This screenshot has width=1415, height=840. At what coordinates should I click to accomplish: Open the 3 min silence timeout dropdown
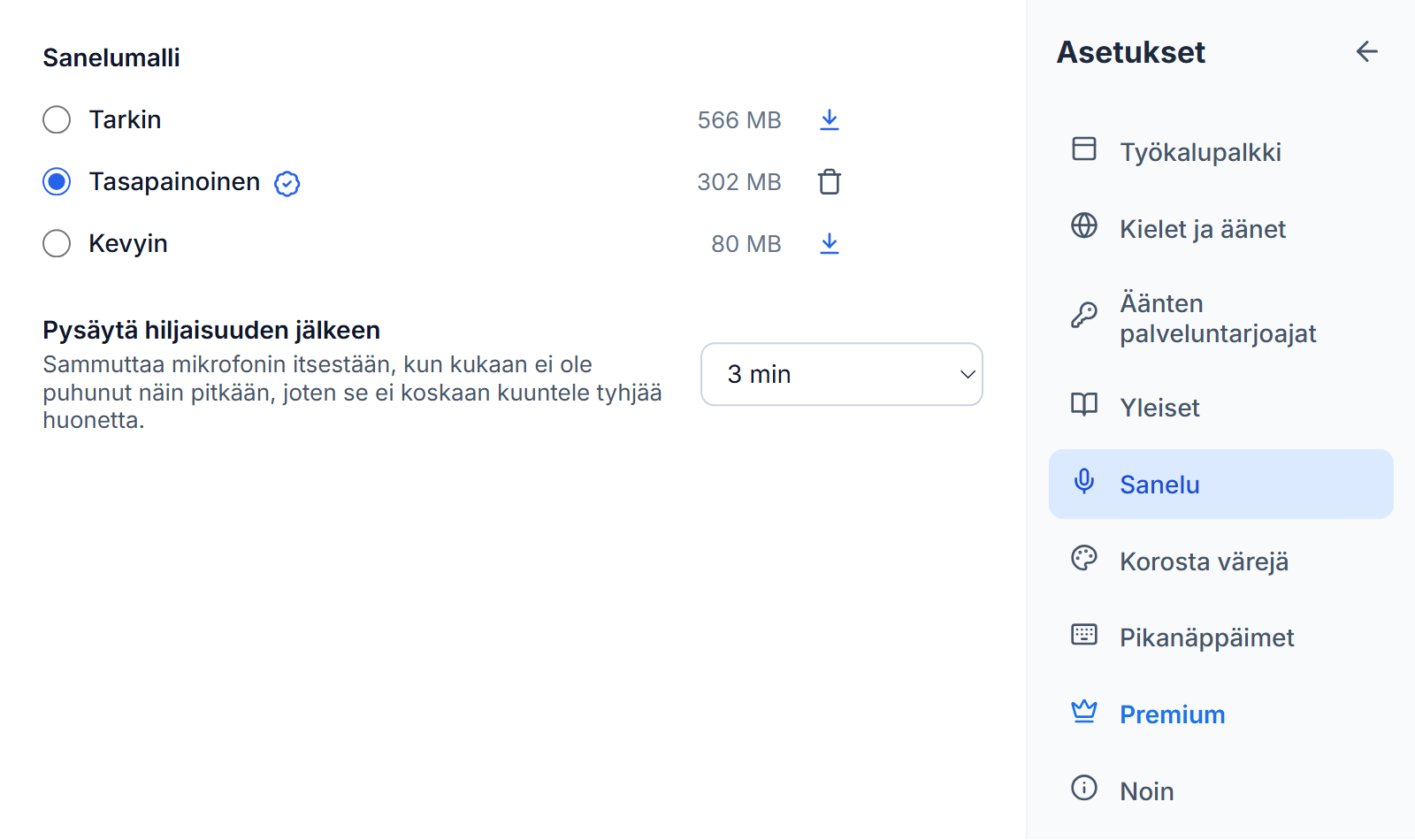[x=842, y=374]
